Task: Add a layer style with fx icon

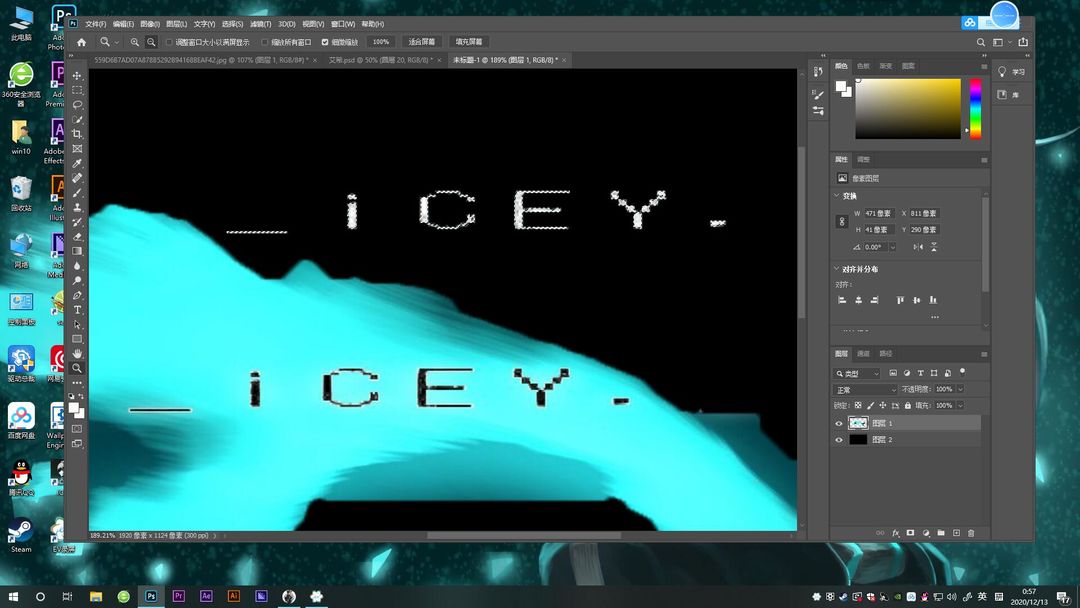Action: coord(895,533)
